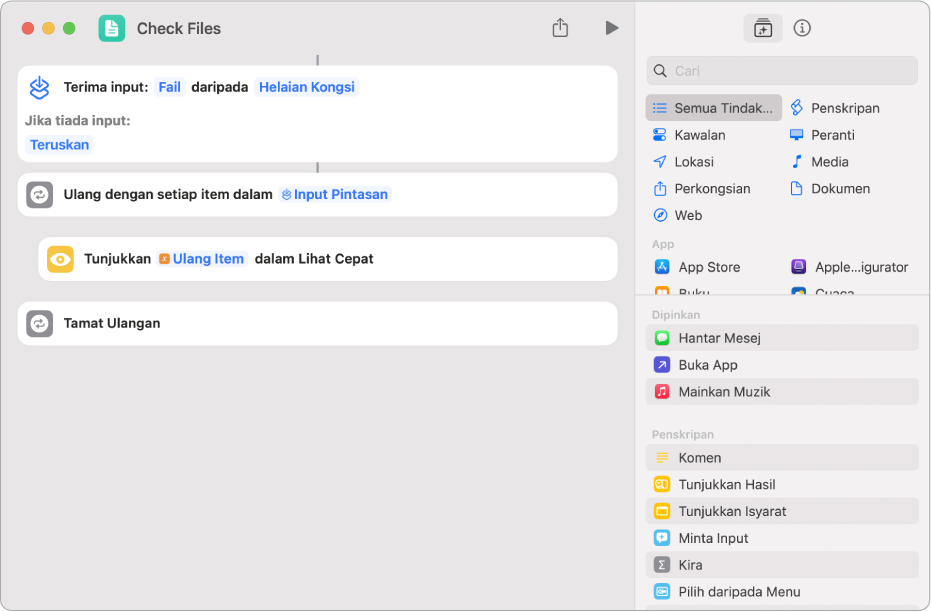The image size is (931, 612).
Task: Click the Lokasi arrow icon
Action: tap(660, 161)
